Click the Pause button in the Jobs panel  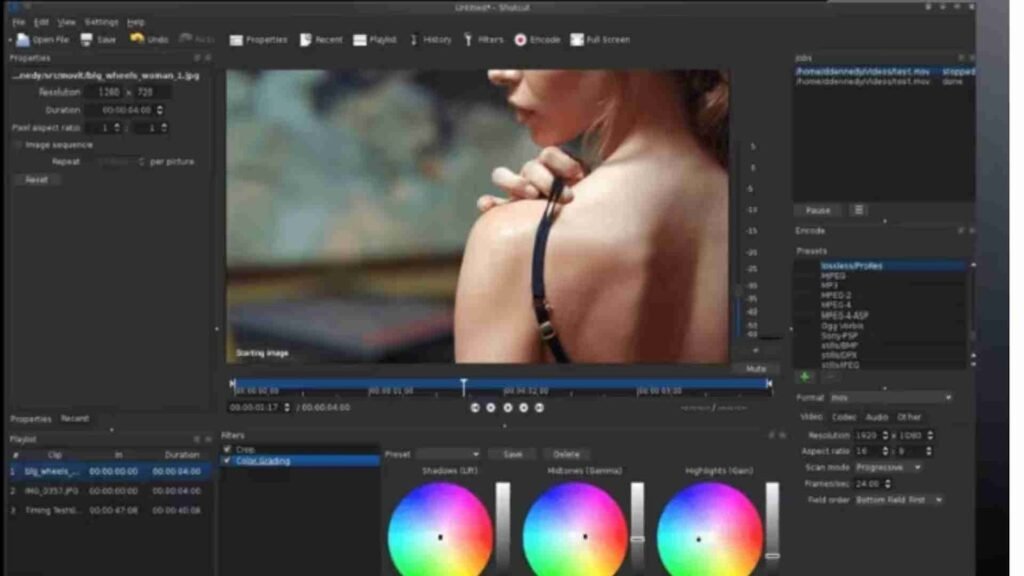pos(818,211)
